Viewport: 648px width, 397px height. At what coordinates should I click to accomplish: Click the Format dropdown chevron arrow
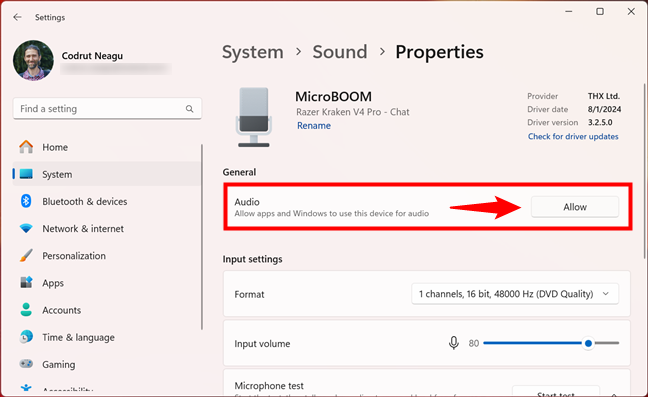(606, 294)
